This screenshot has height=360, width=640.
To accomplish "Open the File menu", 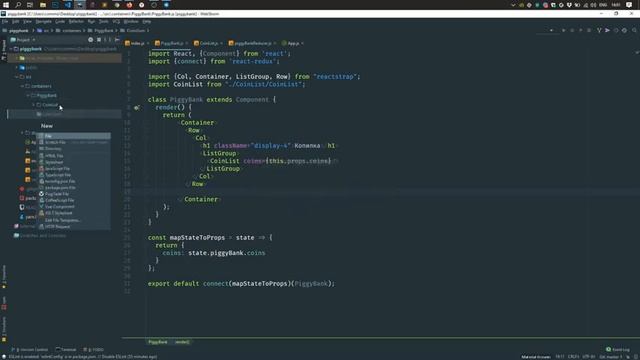I will tap(5, 21).
